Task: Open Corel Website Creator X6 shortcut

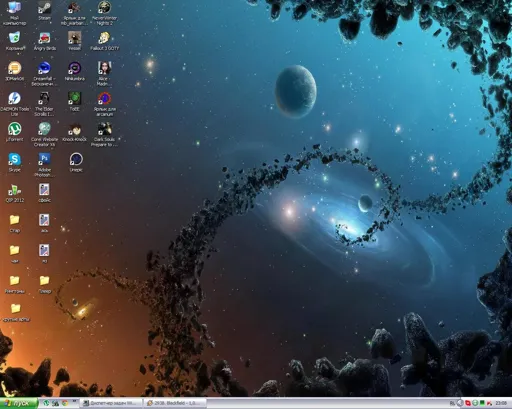Action: click(x=44, y=134)
